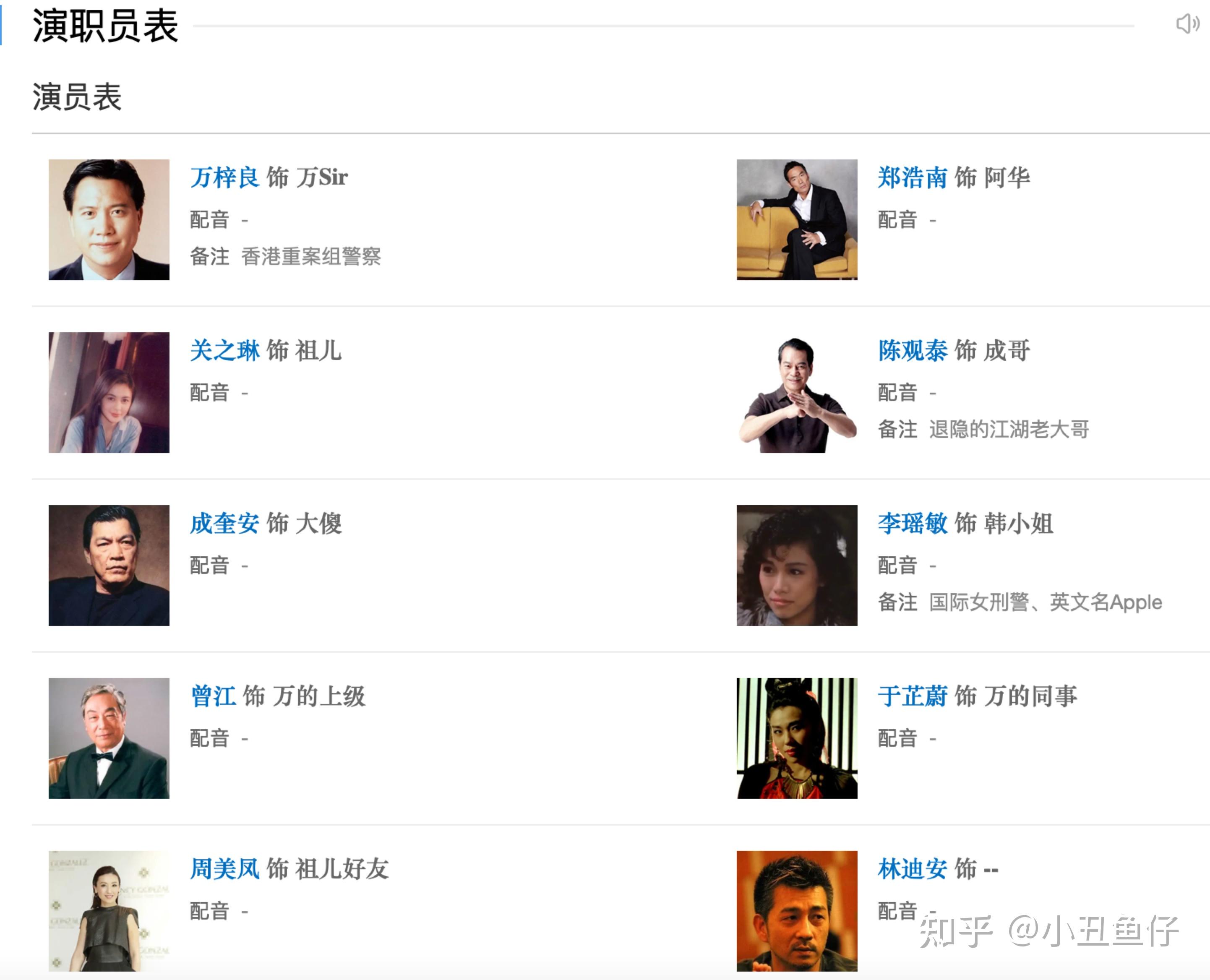
Task: Click the speaker read-aloud icon
Action: 1187,24
